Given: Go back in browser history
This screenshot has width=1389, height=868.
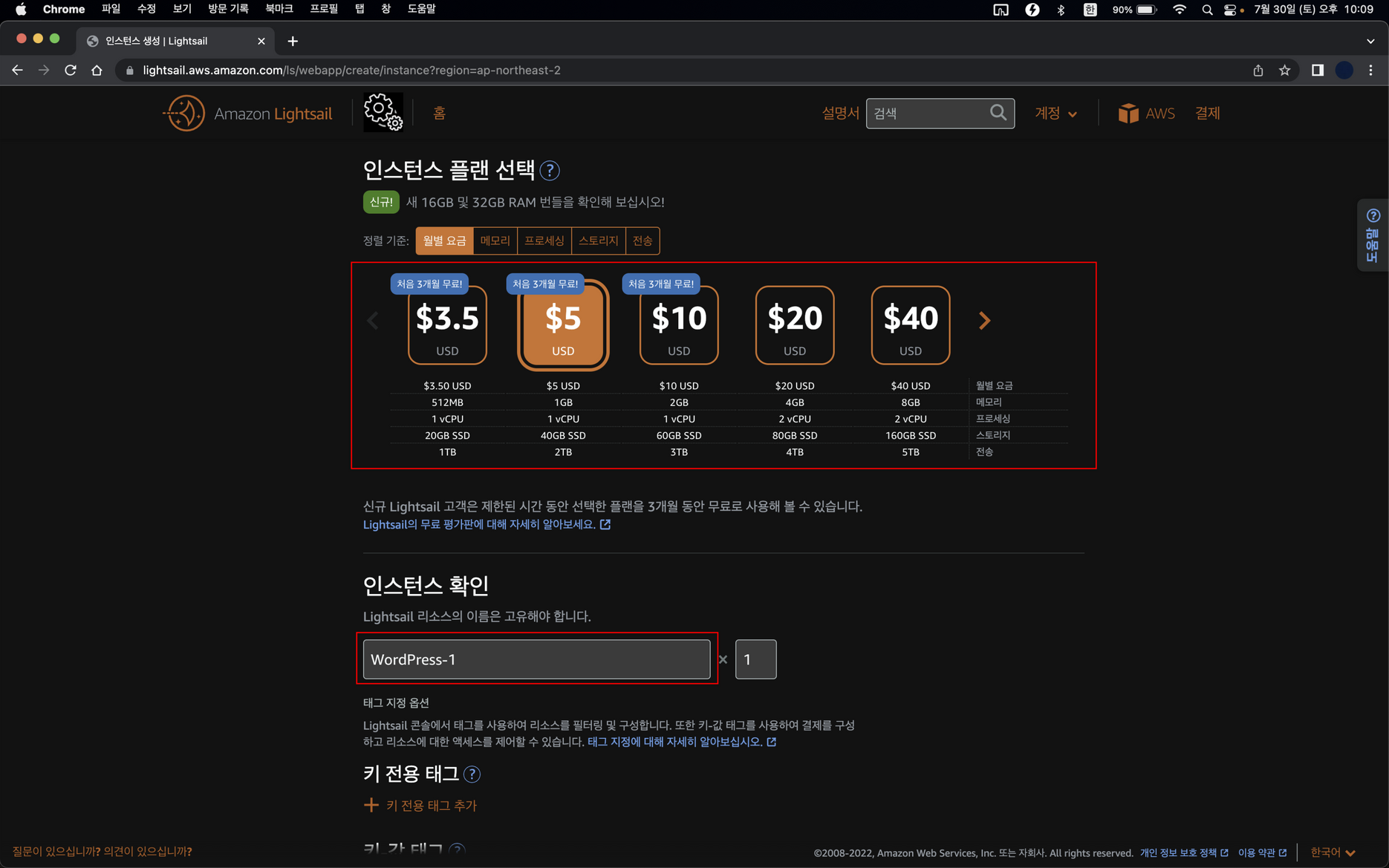Looking at the screenshot, I should click(17, 71).
